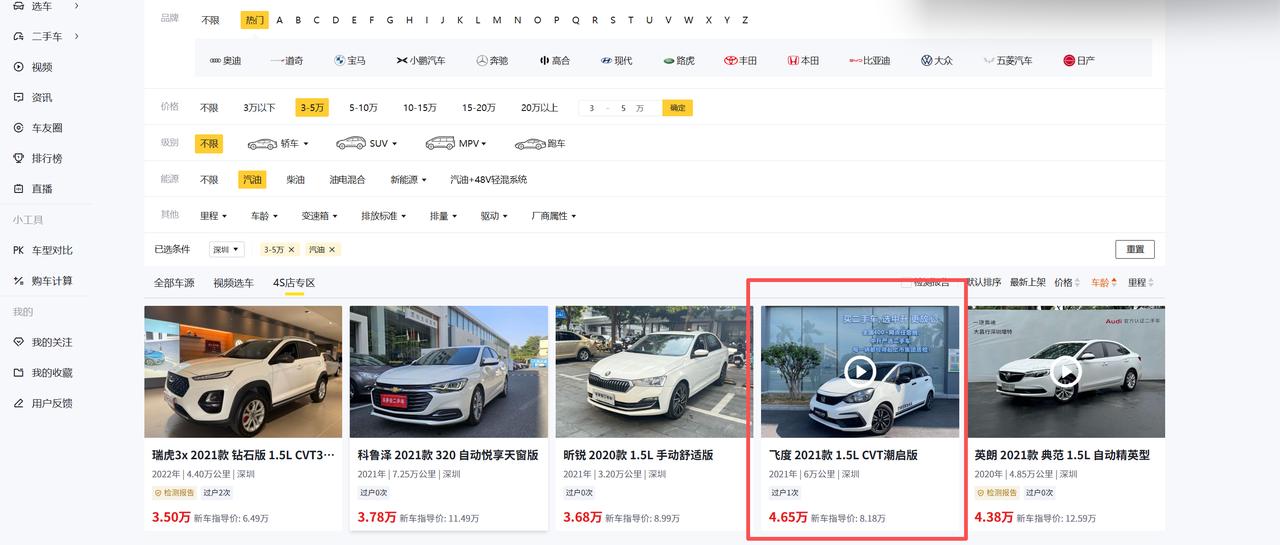This screenshot has width=1280, height=545.
Task: Play the 飞度 2021款 video thumbnail
Action: 860,371
